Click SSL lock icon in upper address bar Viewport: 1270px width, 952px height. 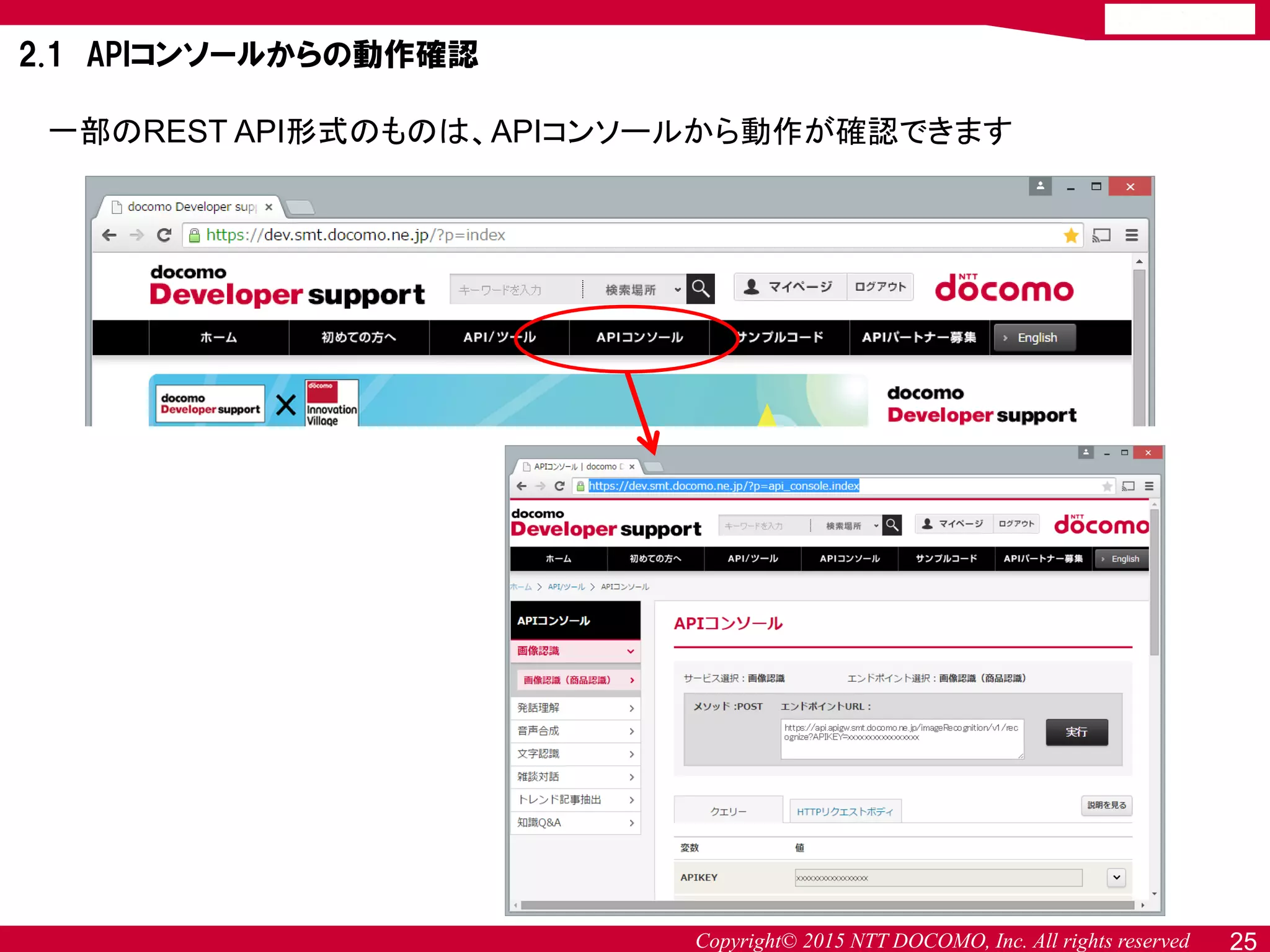click(x=194, y=235)
